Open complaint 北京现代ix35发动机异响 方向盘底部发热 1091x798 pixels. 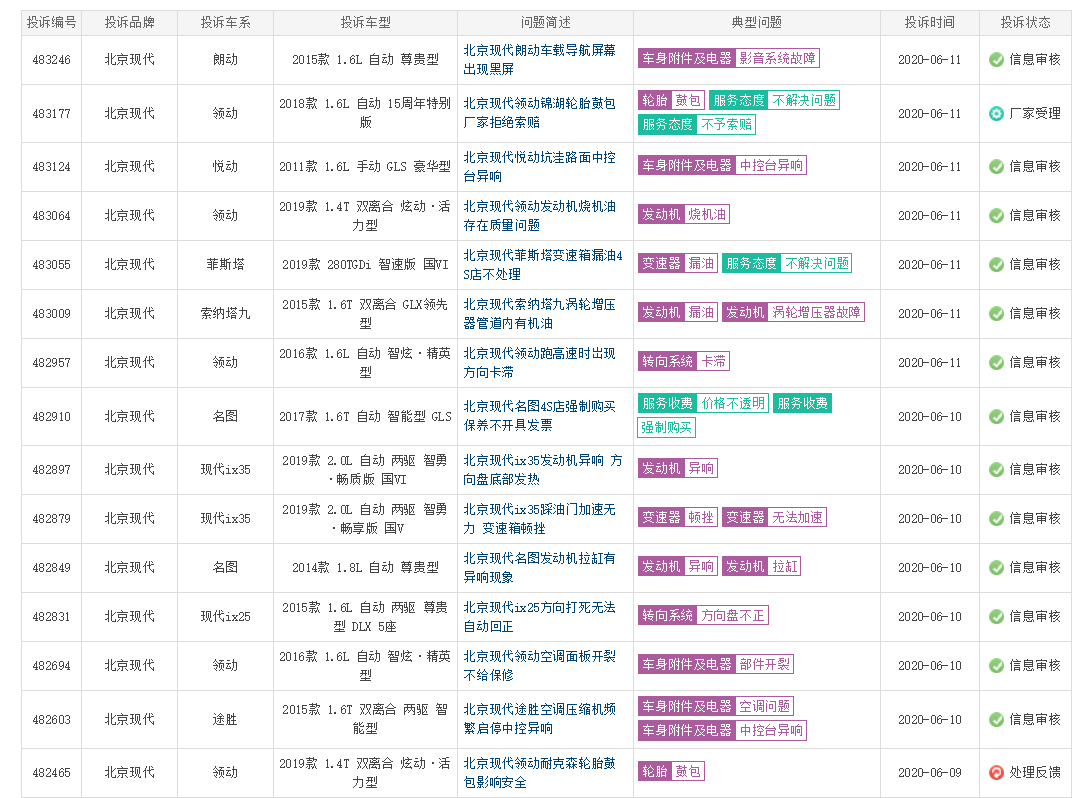coord(543,470)
